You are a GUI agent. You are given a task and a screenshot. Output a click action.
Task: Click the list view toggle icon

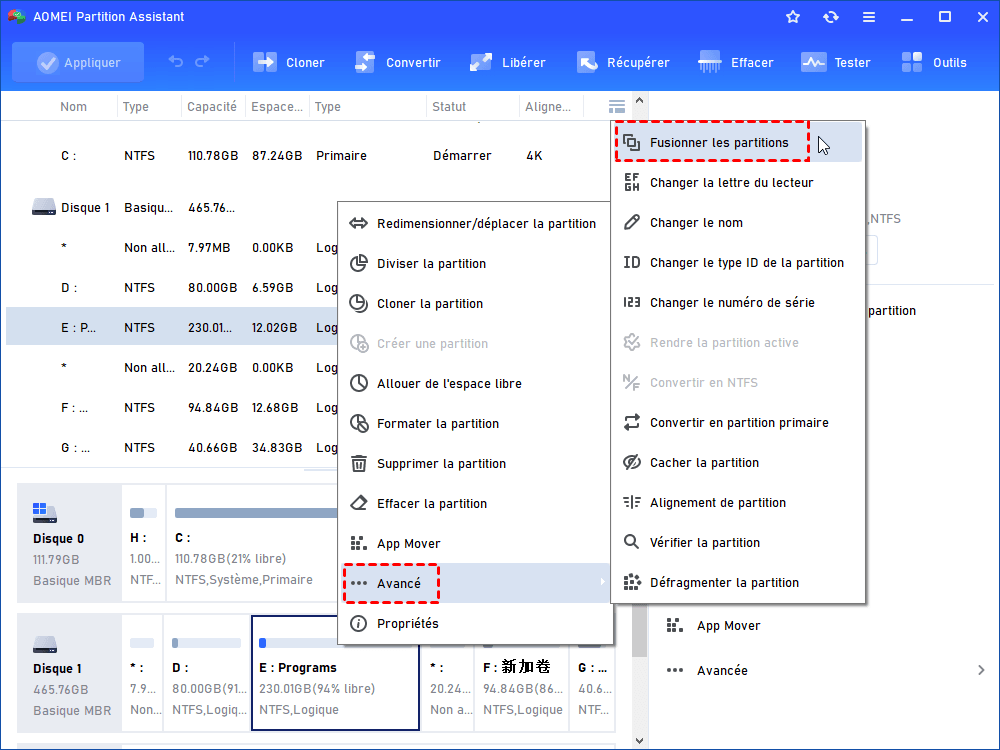click(617, 107)
